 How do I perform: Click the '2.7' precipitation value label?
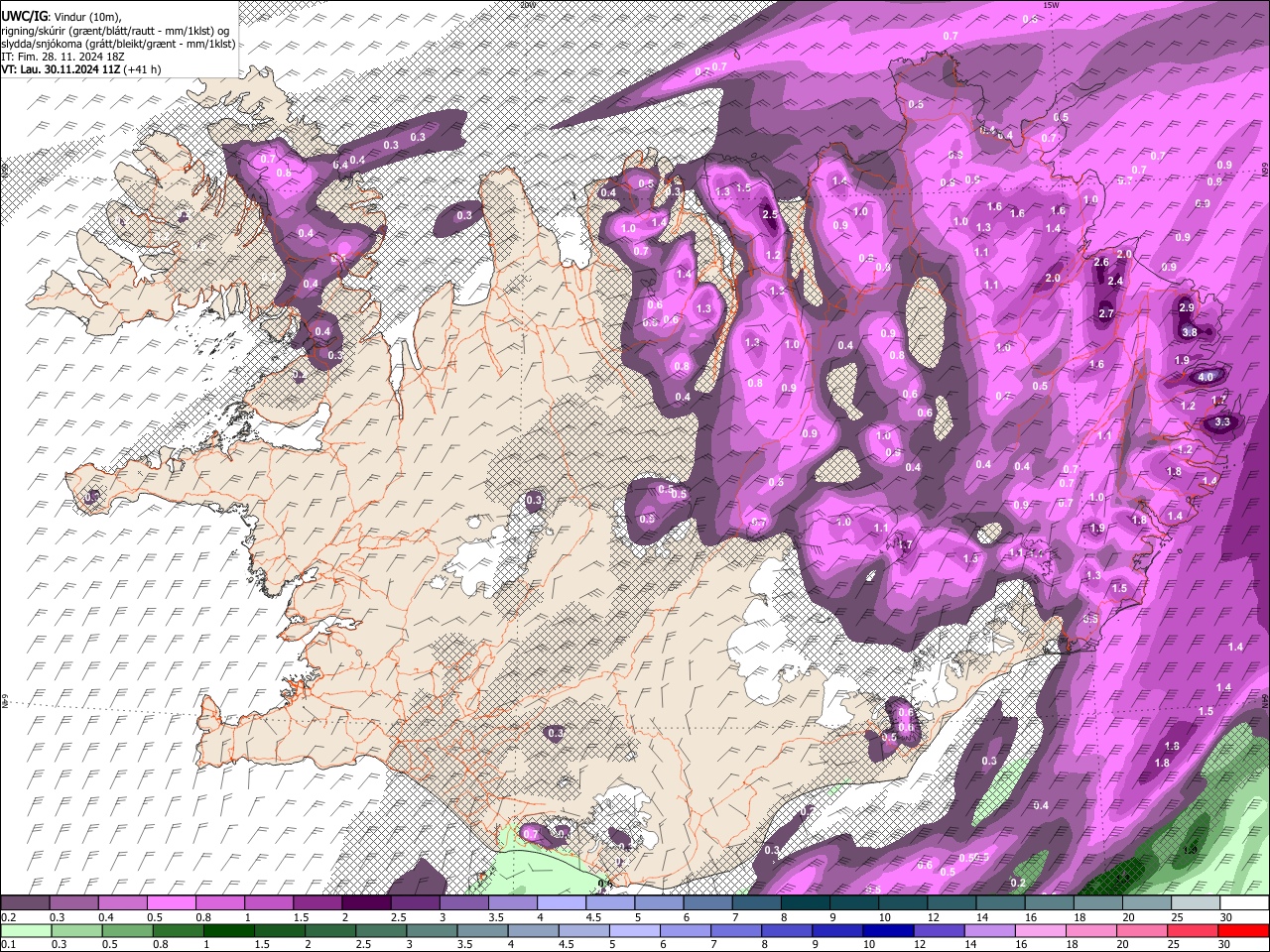[x=1106, y=314]
